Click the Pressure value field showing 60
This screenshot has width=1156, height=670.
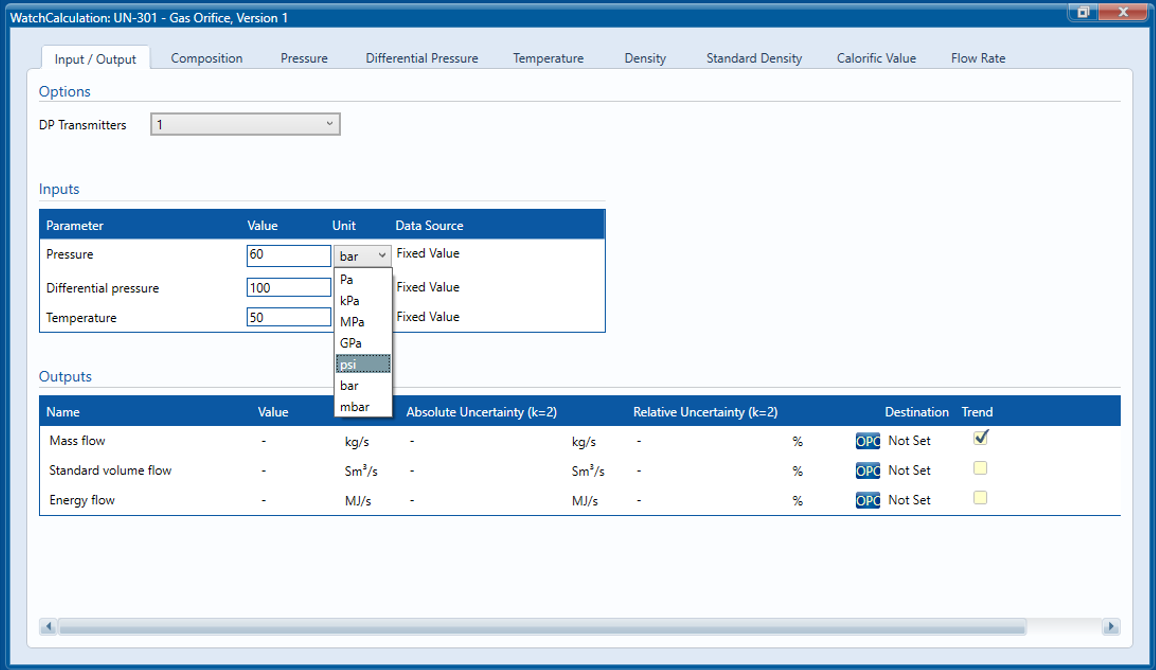[x=288, y=255]
